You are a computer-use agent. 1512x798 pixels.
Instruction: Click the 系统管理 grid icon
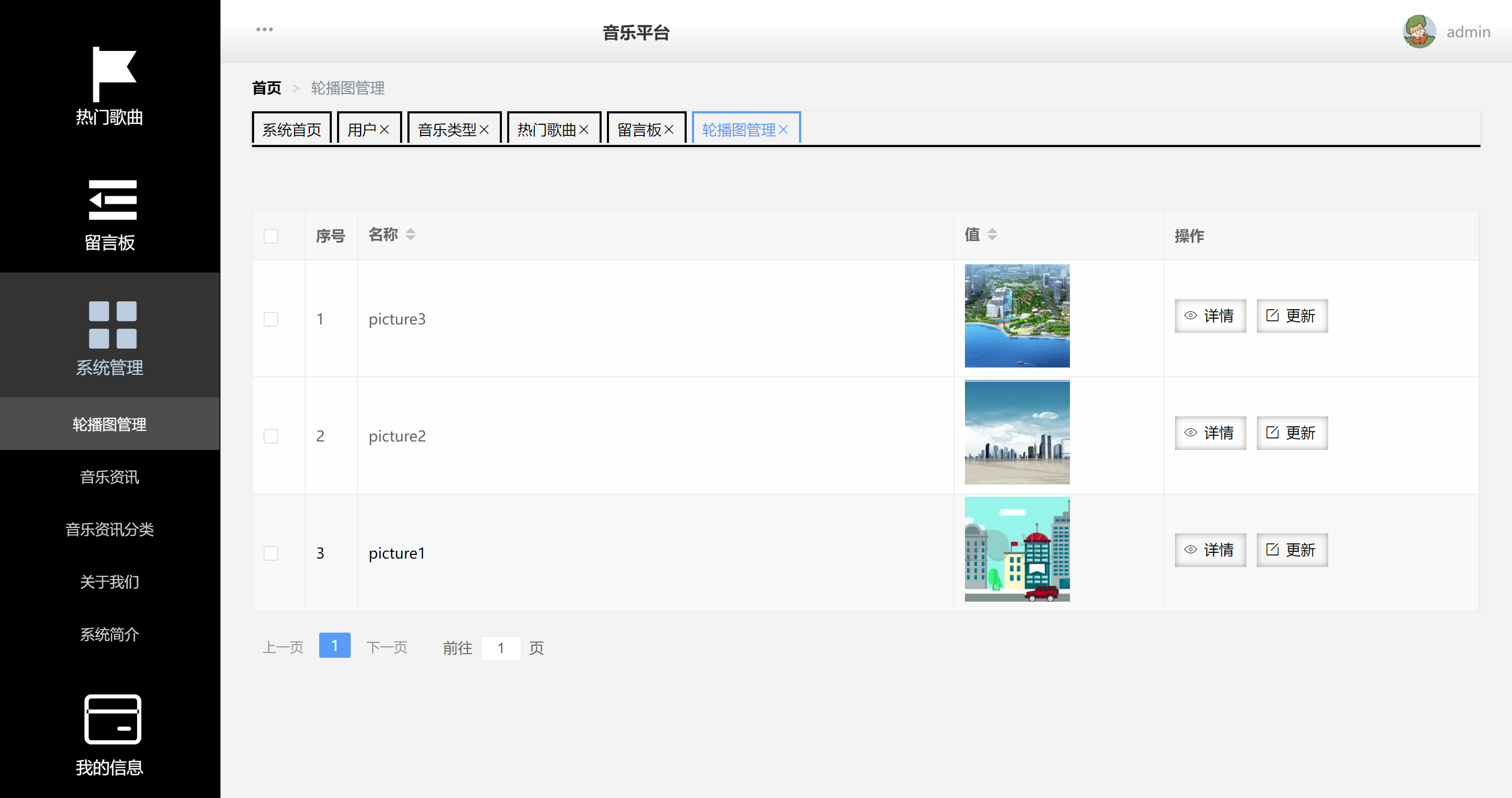pos(113,324)
